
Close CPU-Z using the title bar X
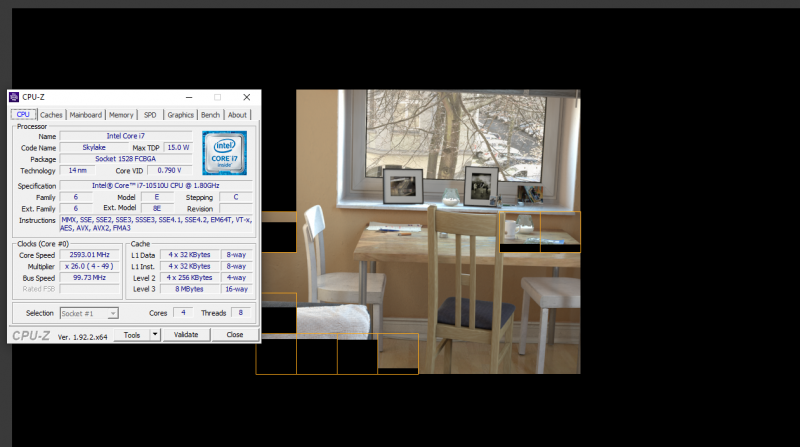[246, 97]
